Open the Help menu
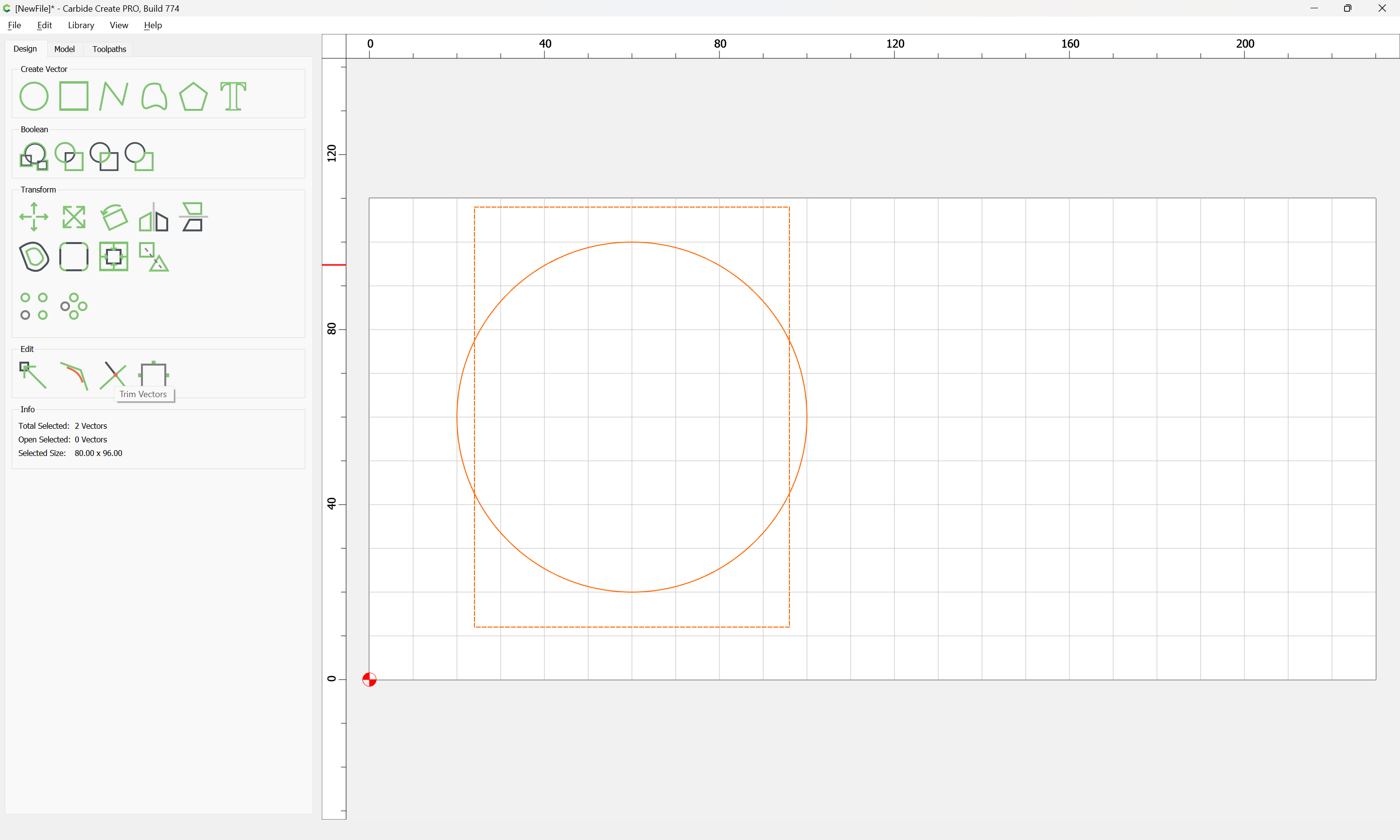1400x840 pixels. pyautogui.click(x=153, y=25)
